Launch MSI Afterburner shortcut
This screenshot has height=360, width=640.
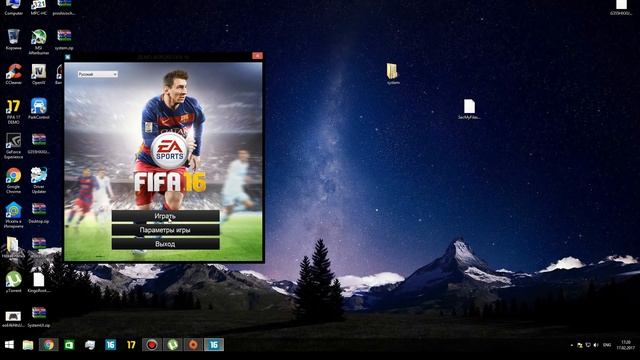point(39,42)
